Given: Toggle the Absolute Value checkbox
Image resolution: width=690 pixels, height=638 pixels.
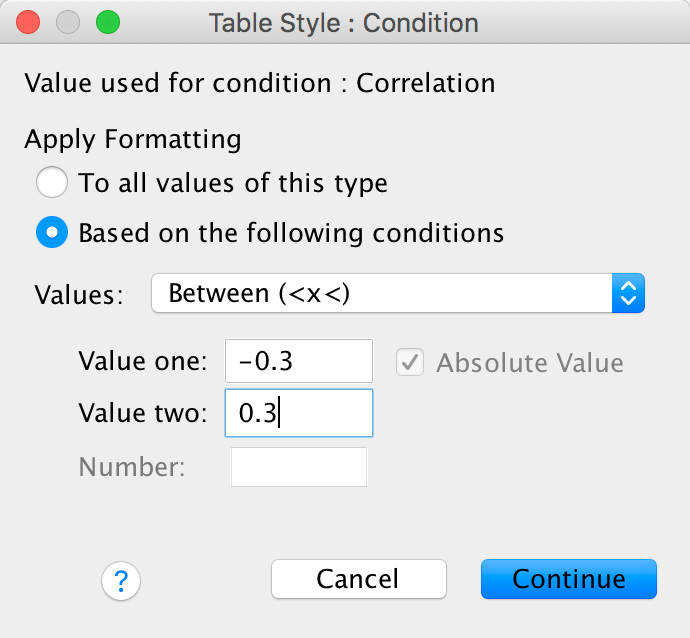Looking at the screenshot, I should pos(410,362).
